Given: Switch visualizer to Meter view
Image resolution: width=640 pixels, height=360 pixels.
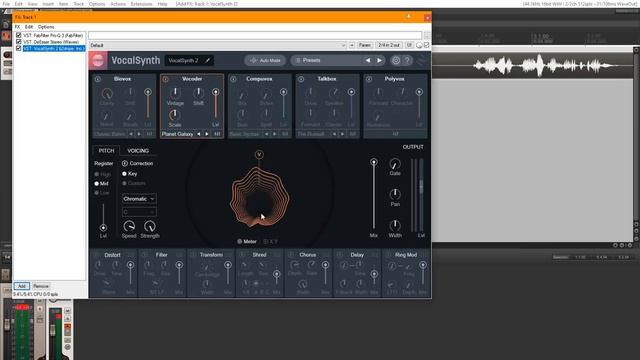Looking at the screenshot, I should coord(247,242).
